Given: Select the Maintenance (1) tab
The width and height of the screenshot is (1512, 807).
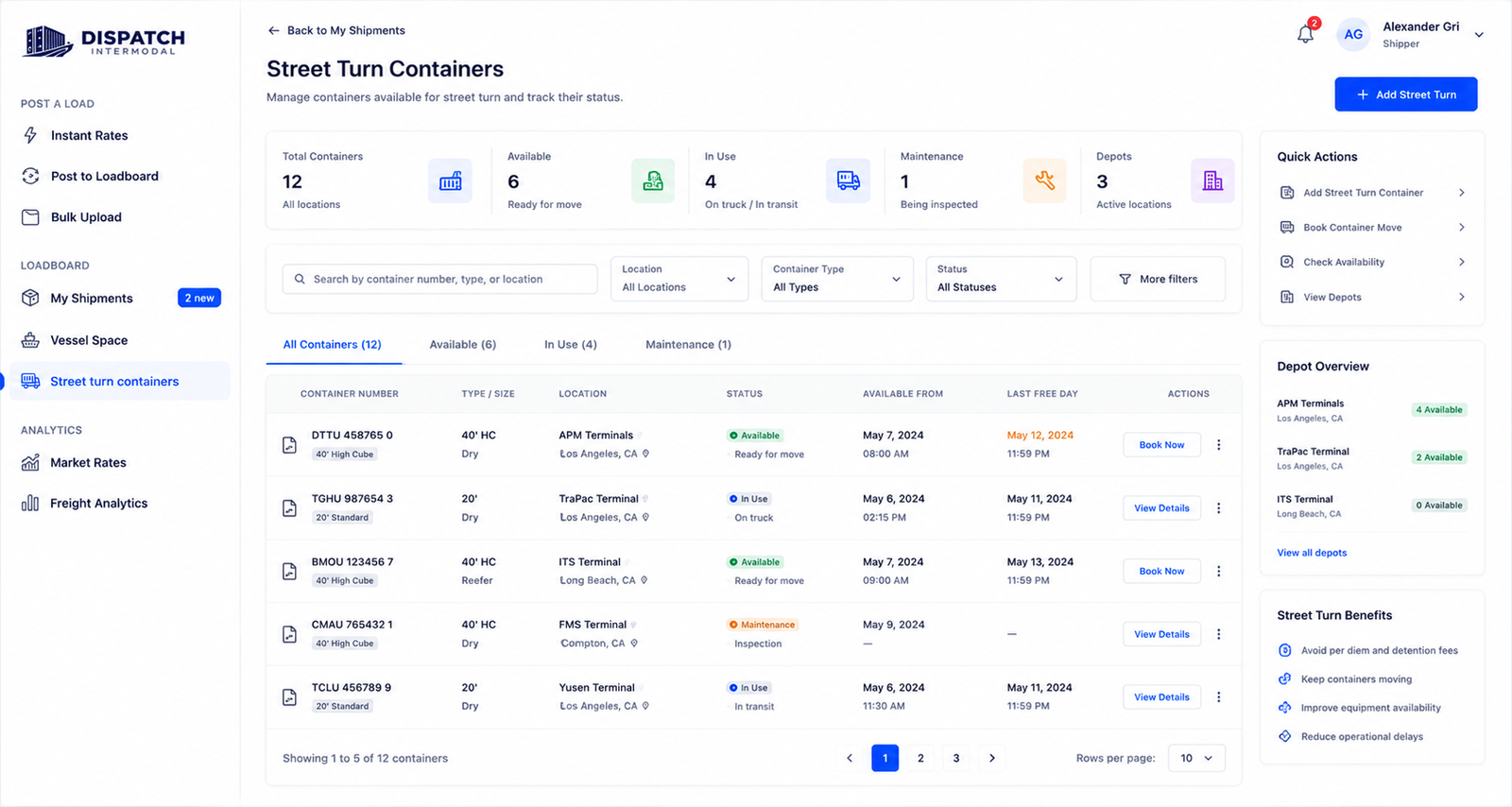Looking at the screenshot, I should (688, 345).
